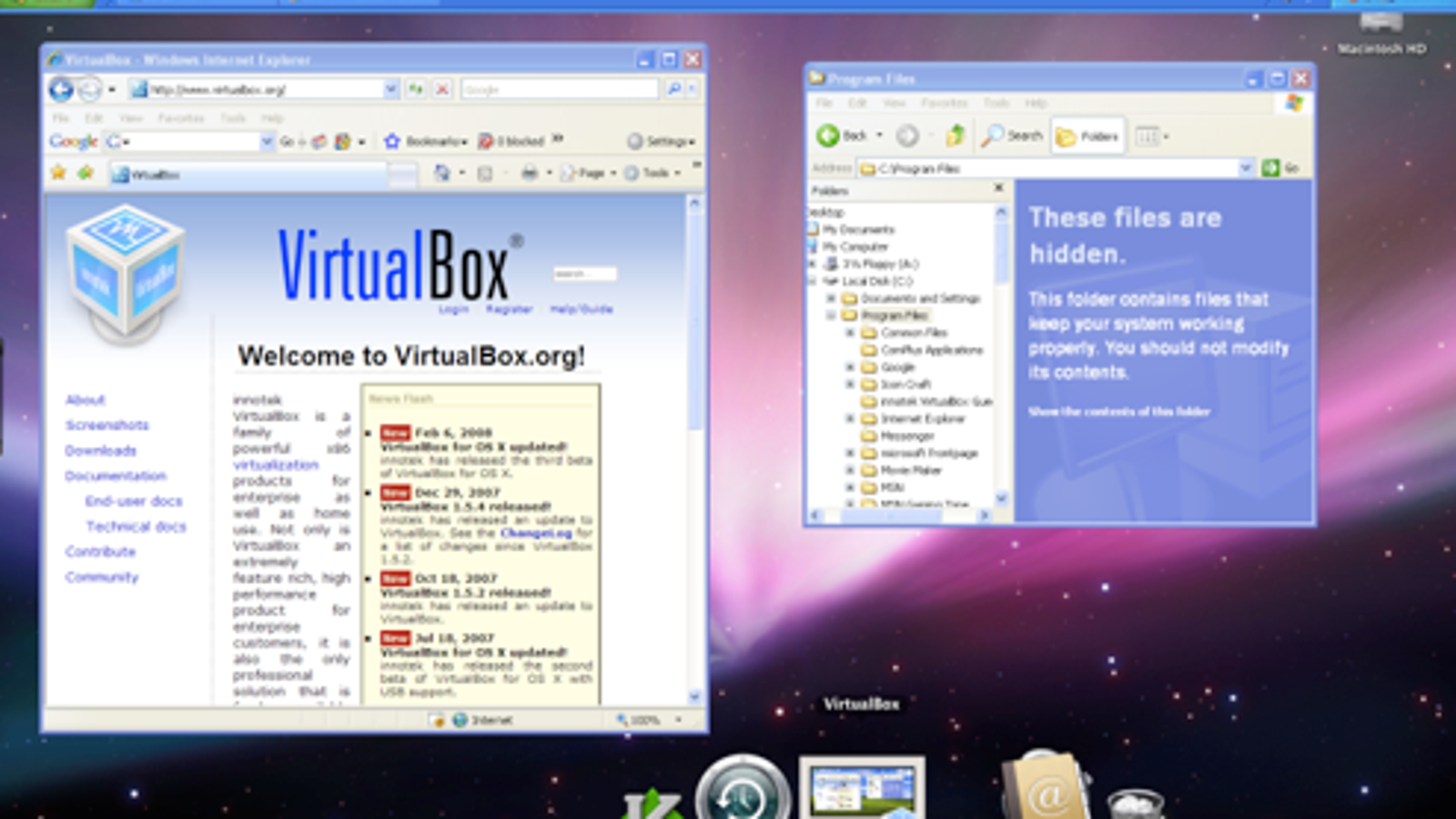Viewport: 1456px width, 819px height.
Task: Open the Google toolbar search dropdown
Action: (267, 141)
